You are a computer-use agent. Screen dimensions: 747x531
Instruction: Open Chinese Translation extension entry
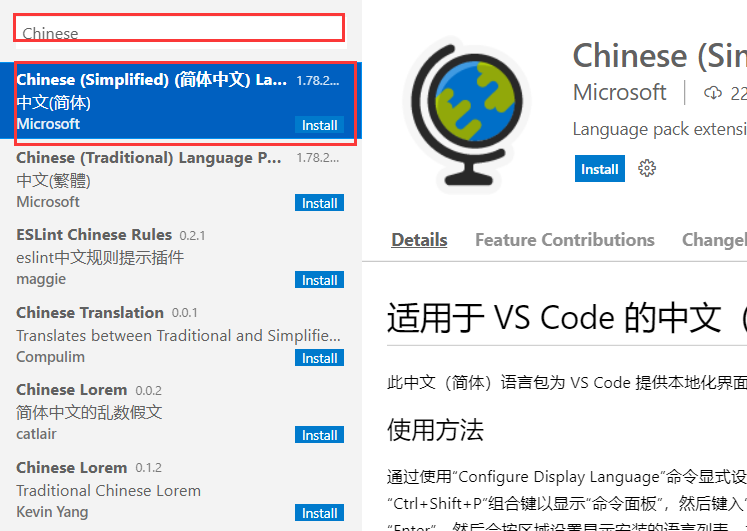(181, 333)
